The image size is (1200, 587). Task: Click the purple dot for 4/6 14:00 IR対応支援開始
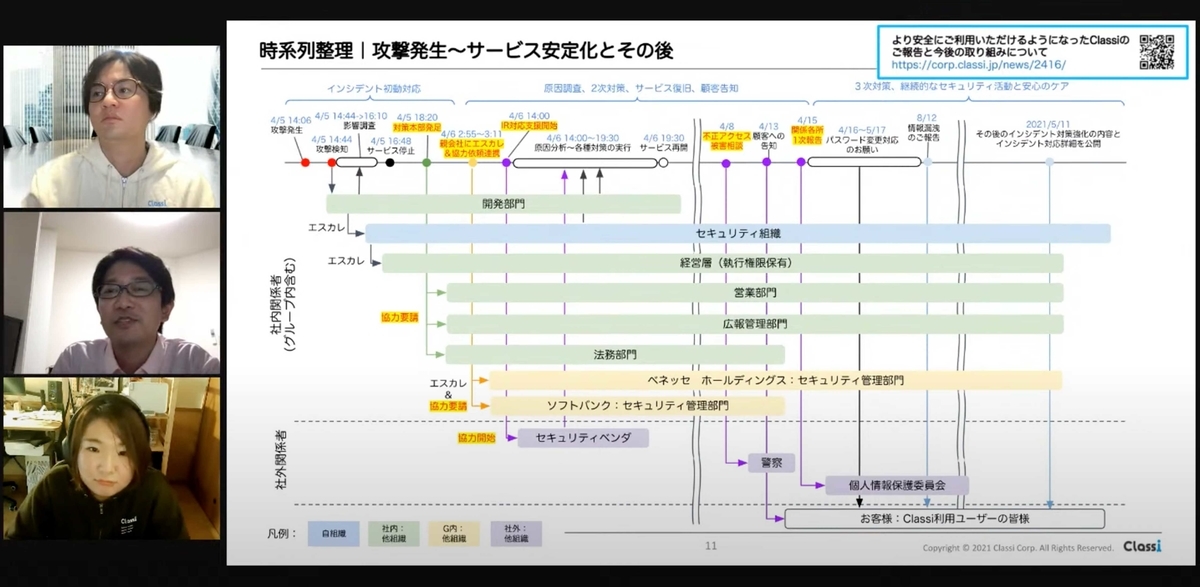506,162
